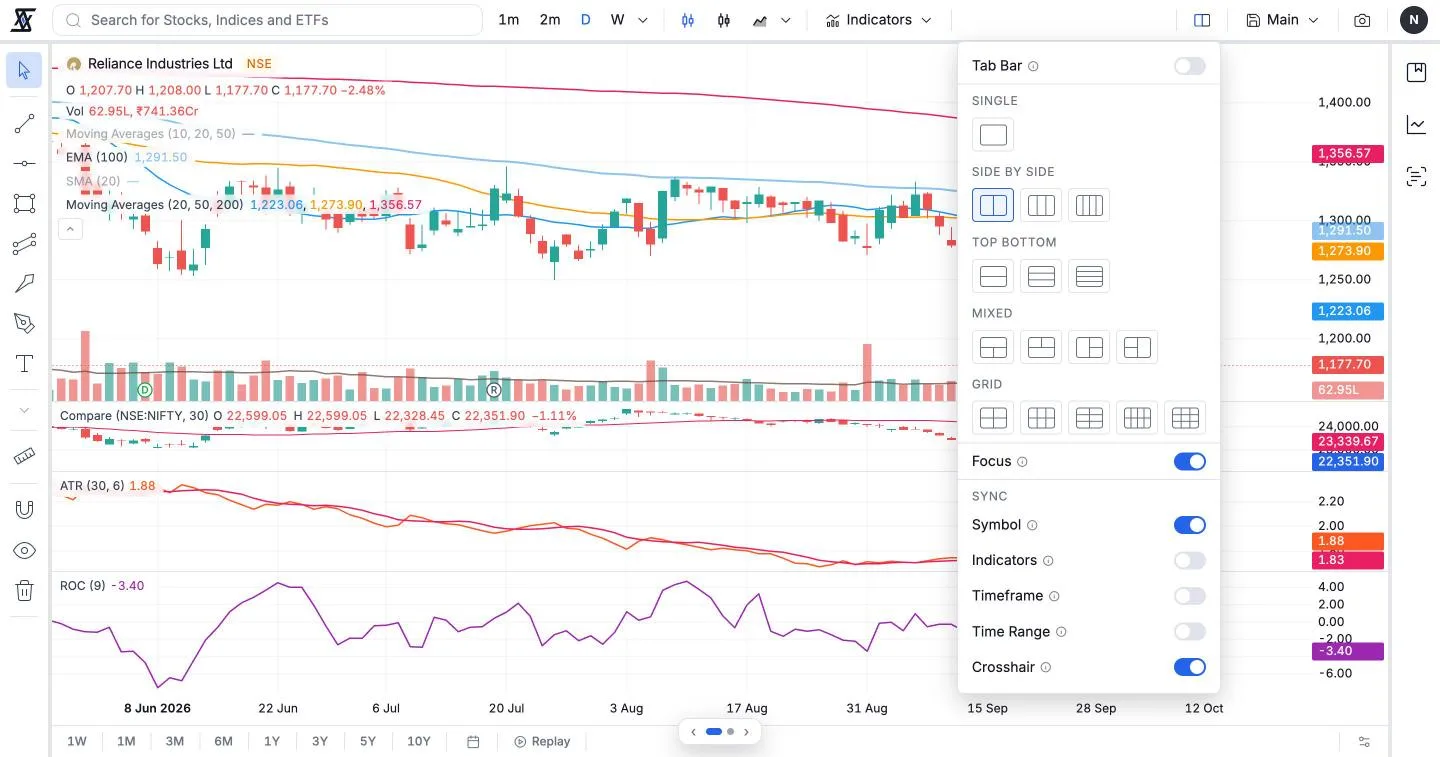The height and width of the screenshot is (757, 1440).
Task: Enable Indicators sync
Action: [1190, 561]
